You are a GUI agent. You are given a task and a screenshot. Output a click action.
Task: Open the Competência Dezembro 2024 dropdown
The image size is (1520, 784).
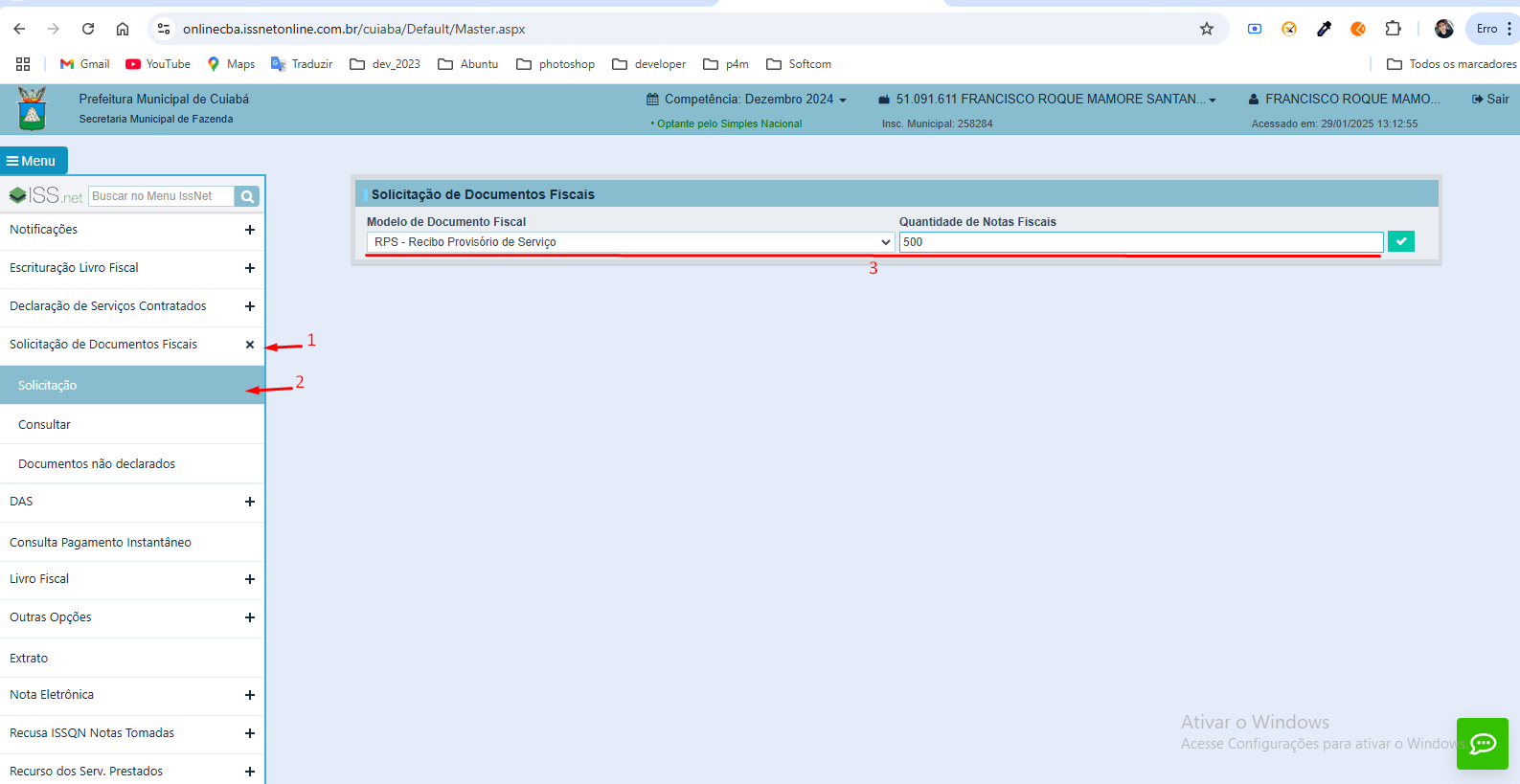[747, 100]
